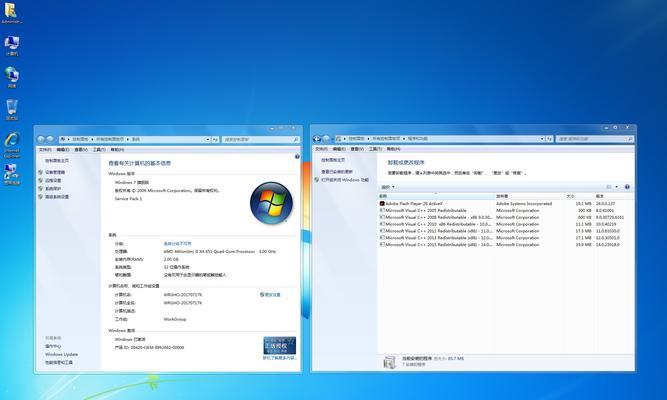The image size is (667, 400).
Task: Open Windows Update link in System sidebar
Action: tap(61, 354)
